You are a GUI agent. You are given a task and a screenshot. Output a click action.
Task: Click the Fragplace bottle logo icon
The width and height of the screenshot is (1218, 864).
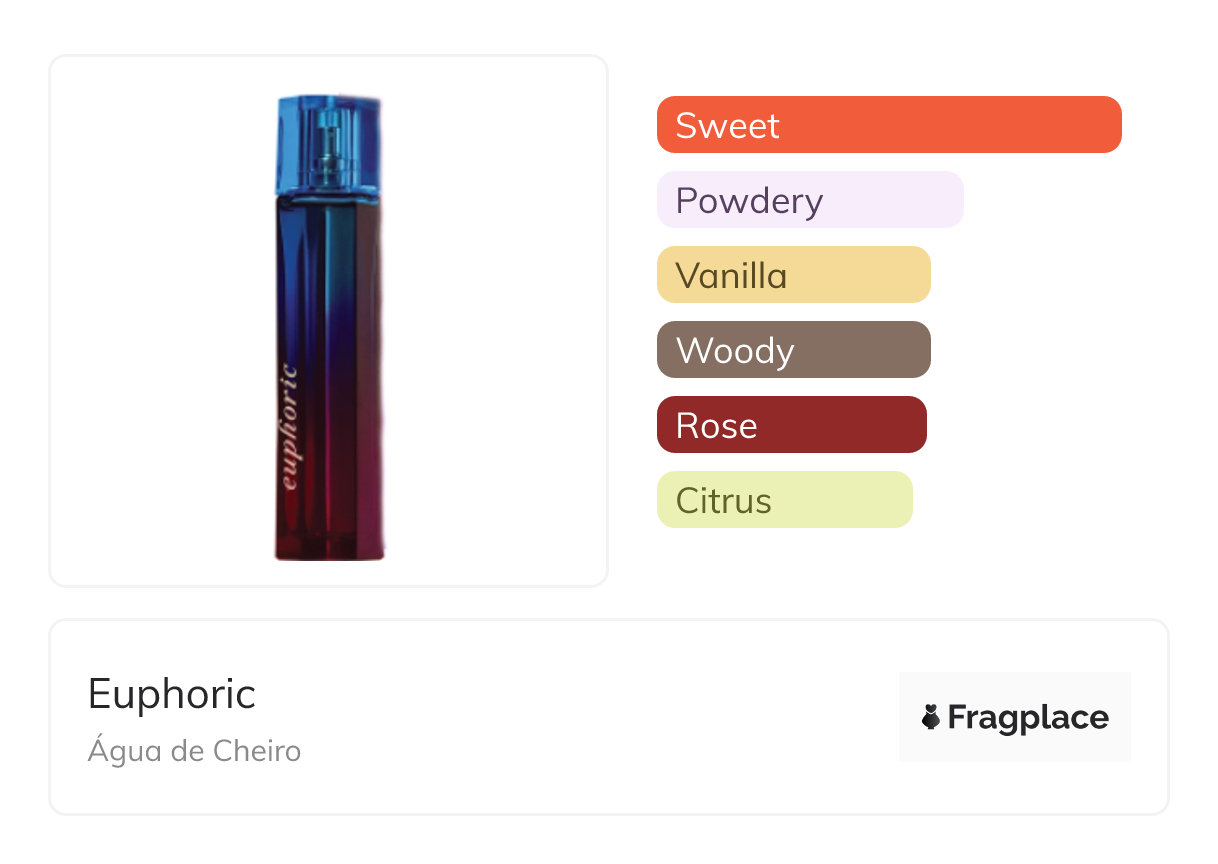tap(931, 717)
